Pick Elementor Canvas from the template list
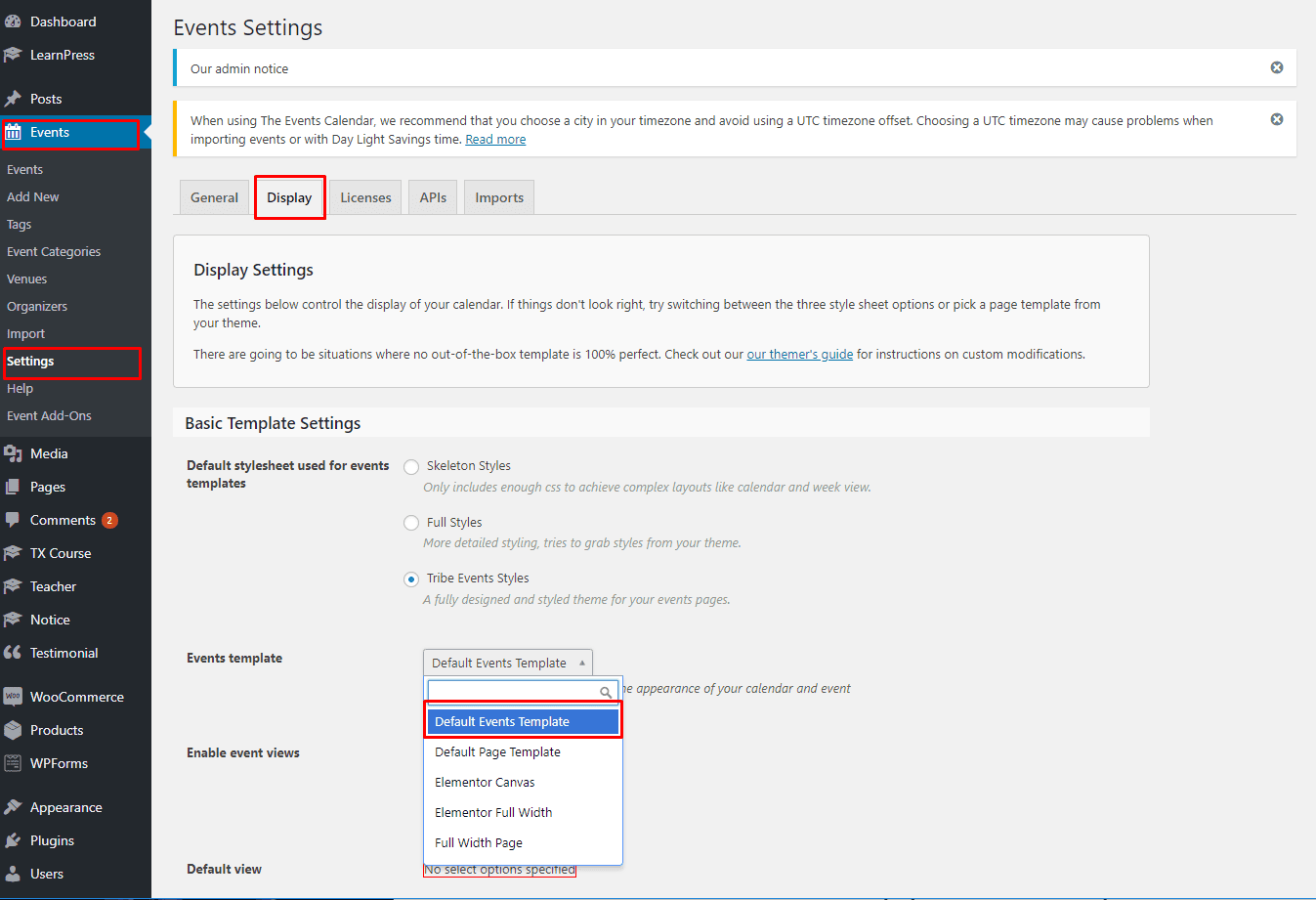Image resolution: width=1316 pixels, height=900 pixels. click(485, 782)
